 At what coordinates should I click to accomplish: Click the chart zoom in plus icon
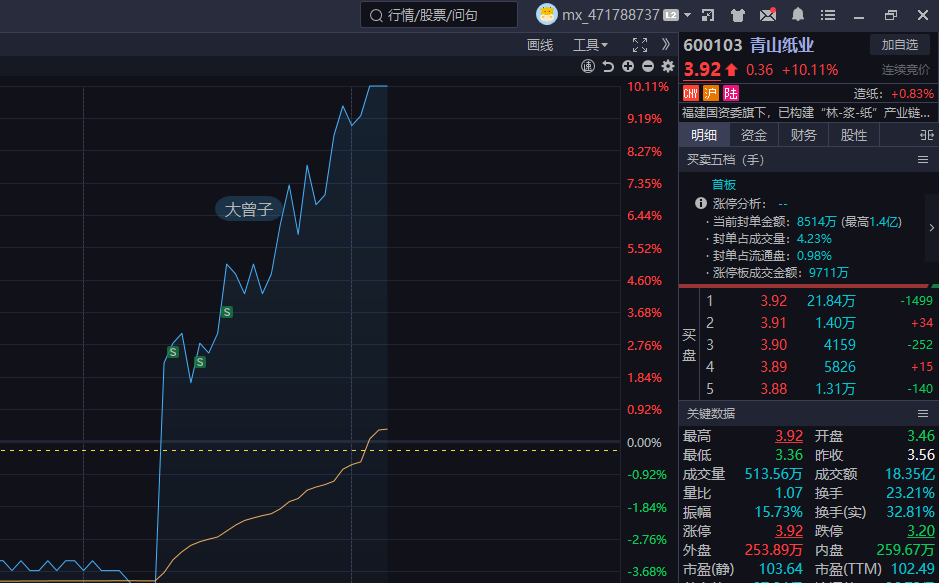coord(628,66)
